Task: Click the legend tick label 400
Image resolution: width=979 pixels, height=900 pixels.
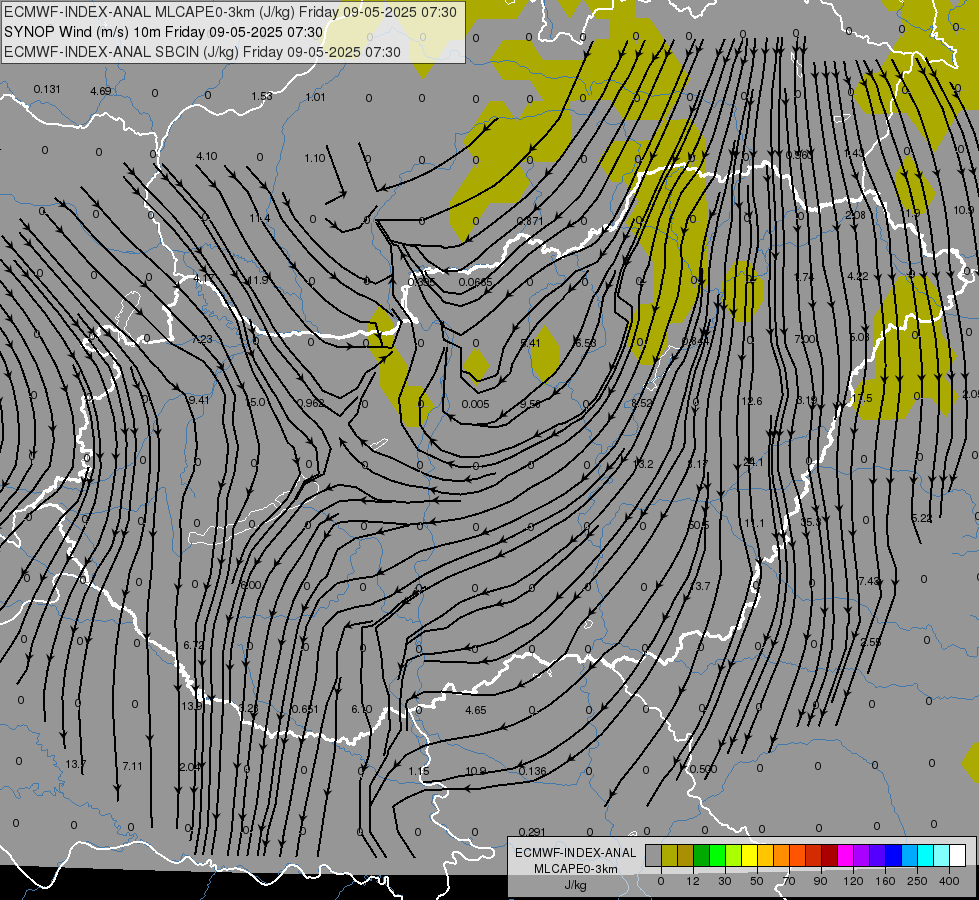Action: [949, 881]
